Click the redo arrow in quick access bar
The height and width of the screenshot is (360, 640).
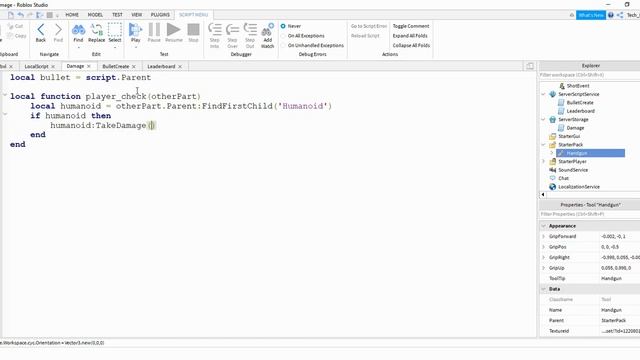tap(30, 15)
